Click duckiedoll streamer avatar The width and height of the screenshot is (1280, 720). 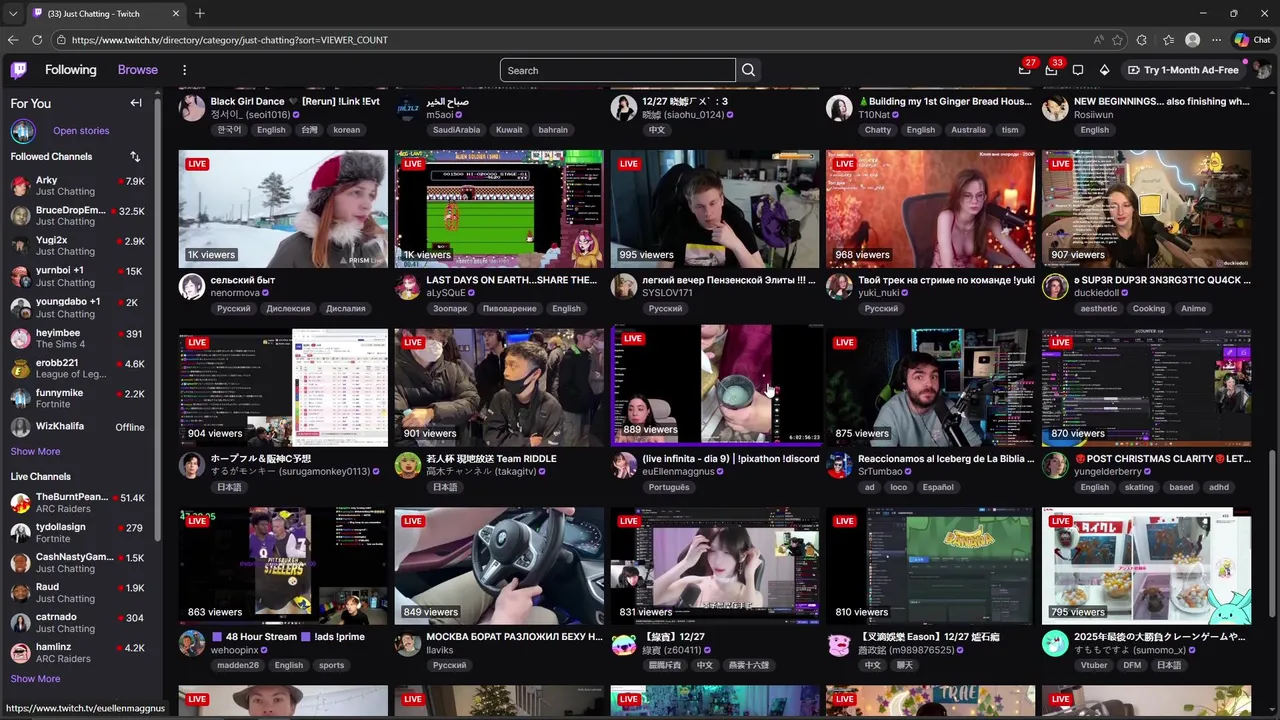1055,287
